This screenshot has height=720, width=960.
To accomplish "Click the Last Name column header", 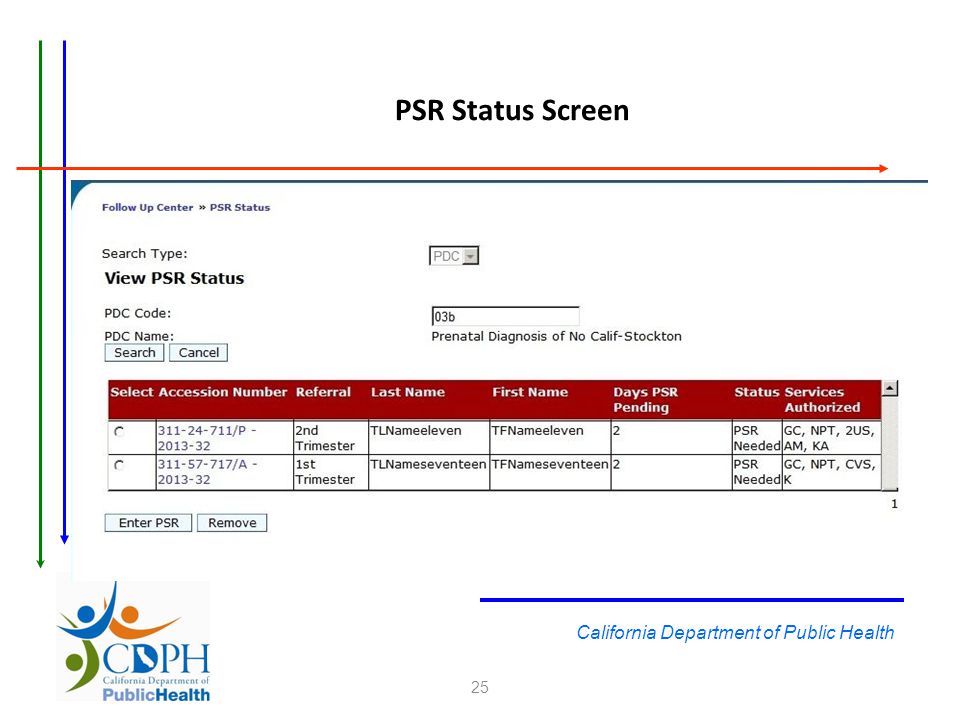I will tap(408, 392).
